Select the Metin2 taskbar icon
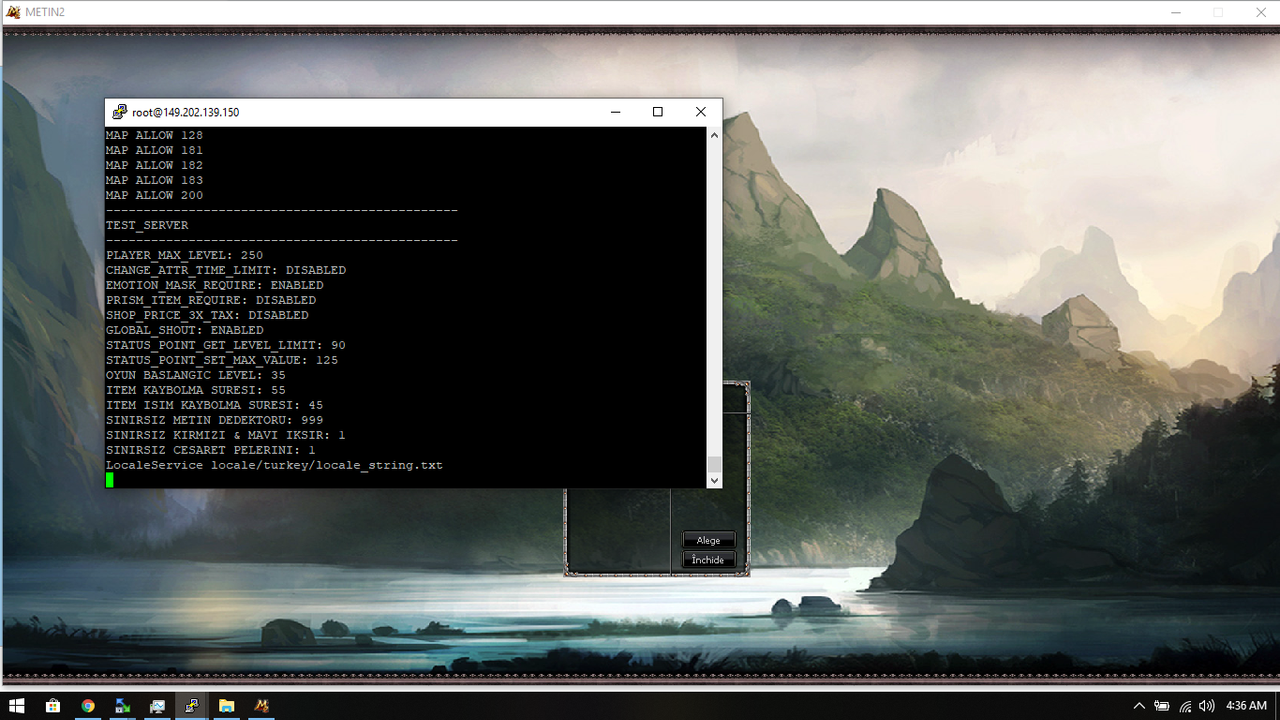 coord(261,705)
